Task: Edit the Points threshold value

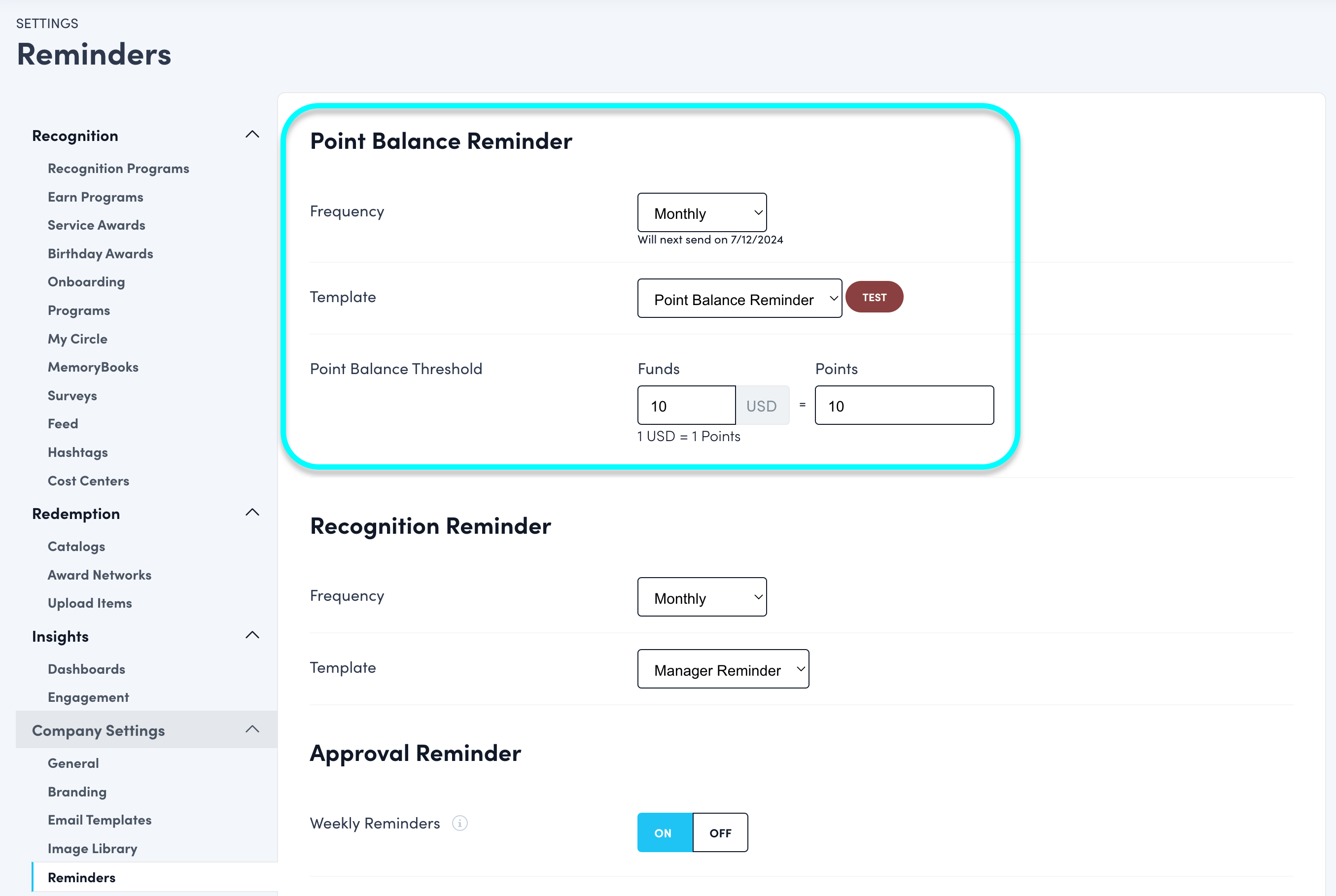Action: (x=904, y=405)
